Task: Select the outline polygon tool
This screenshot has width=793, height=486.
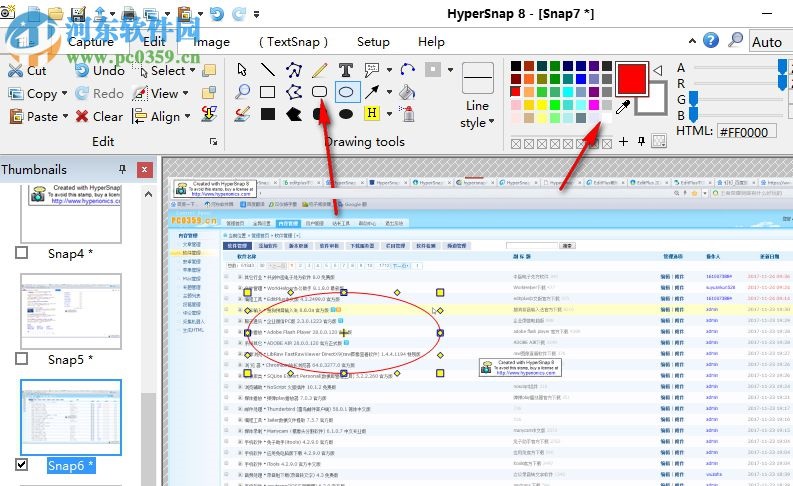Action: (293, 92)
